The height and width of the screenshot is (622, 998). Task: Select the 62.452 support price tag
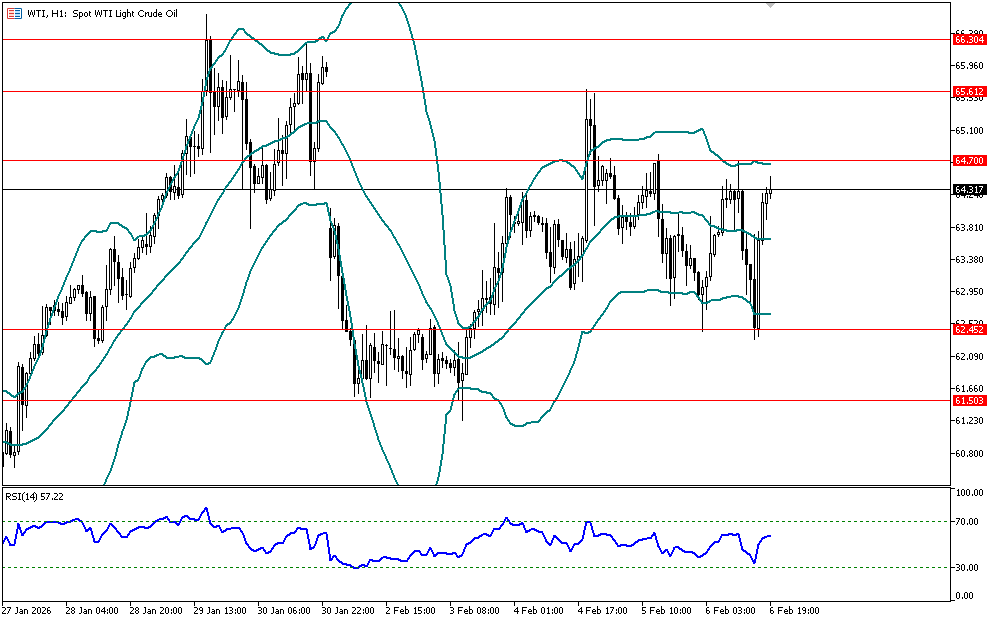(x=970, y=329)
